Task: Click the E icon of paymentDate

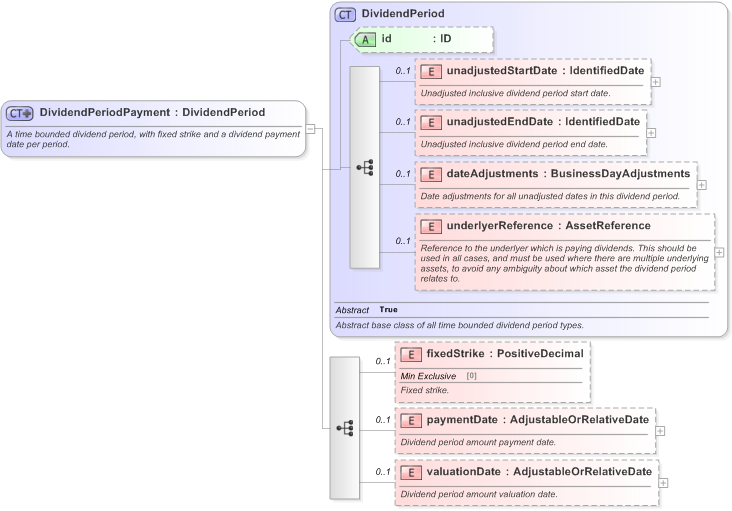Action: tap(411, 420)
